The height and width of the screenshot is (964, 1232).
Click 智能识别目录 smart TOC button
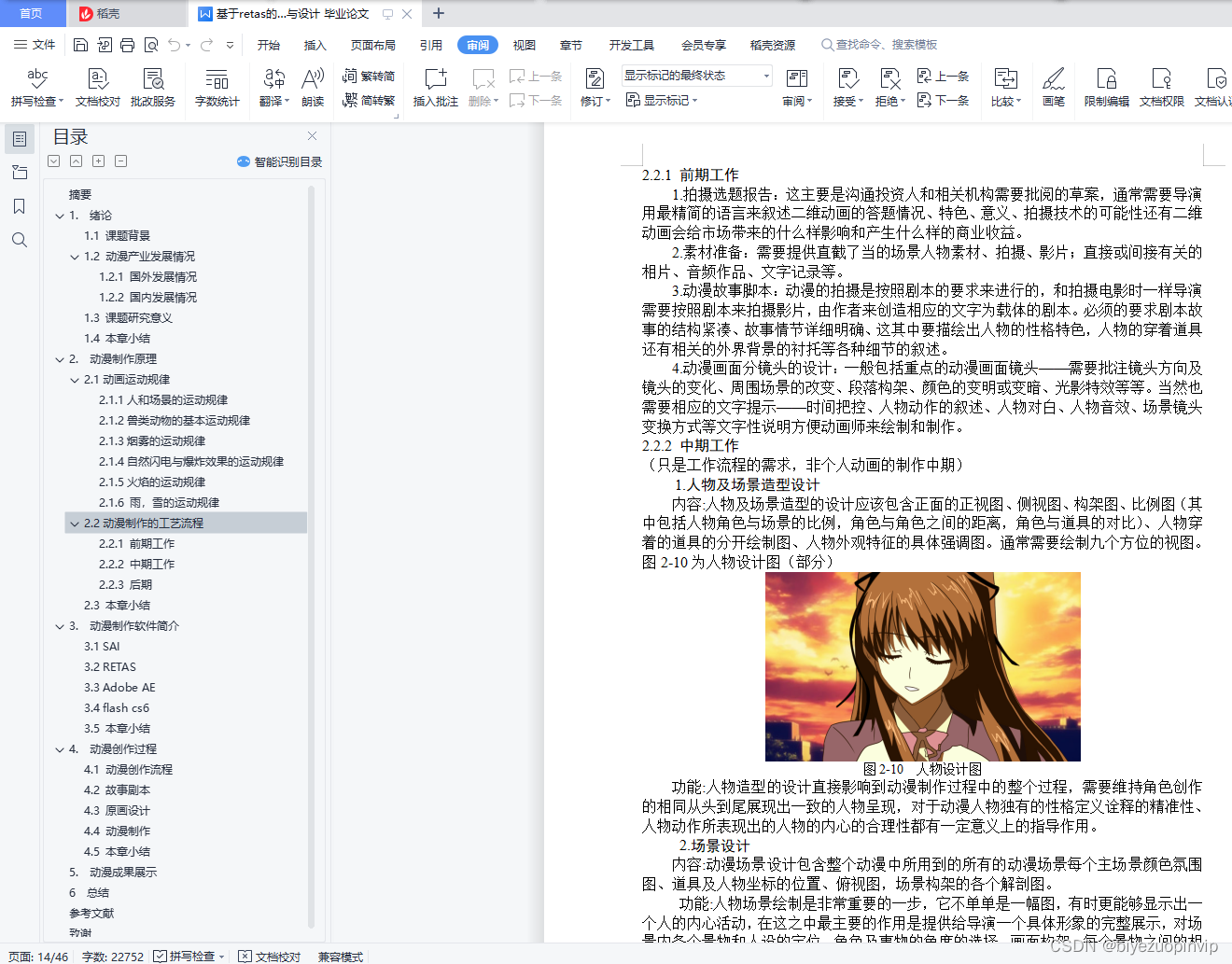pyautogui.click(x=279, y=161)
